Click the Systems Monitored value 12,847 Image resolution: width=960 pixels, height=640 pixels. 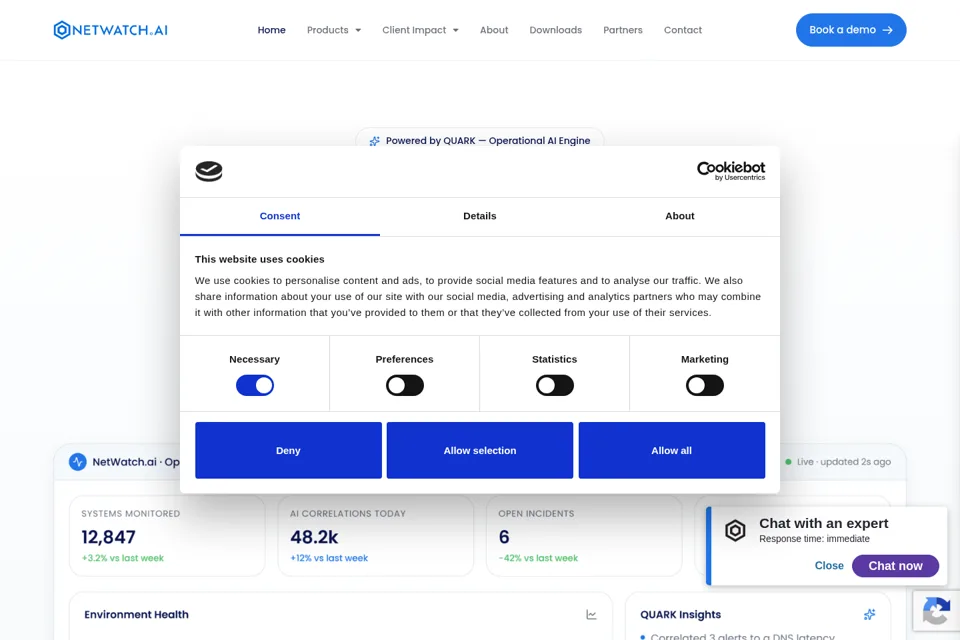click(x=108, y=537)
